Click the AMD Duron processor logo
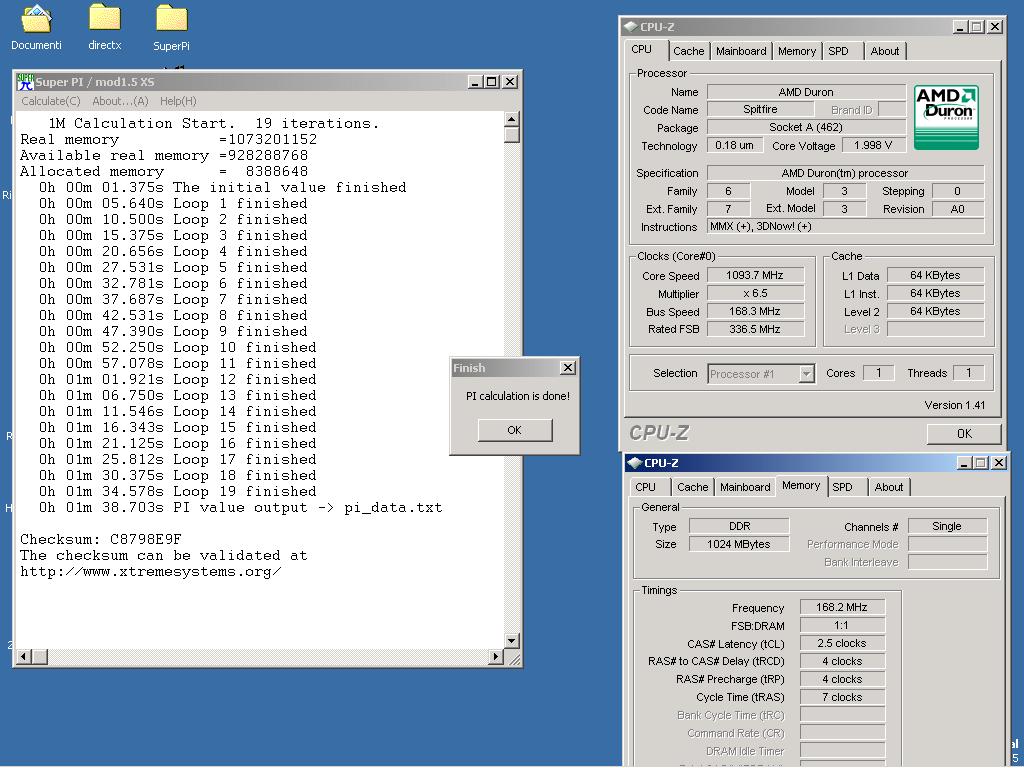 tap(946, 118)
